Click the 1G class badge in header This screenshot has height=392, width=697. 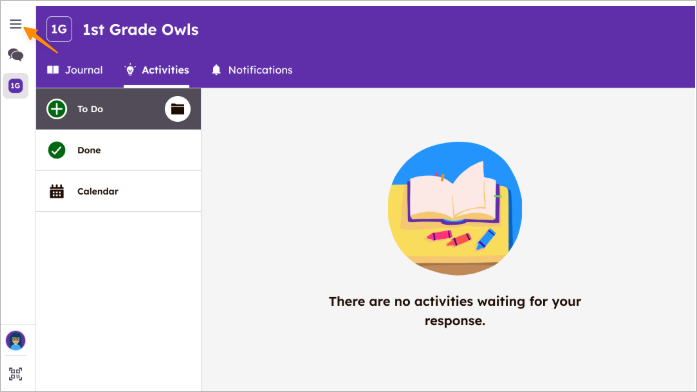pos(59,29)
